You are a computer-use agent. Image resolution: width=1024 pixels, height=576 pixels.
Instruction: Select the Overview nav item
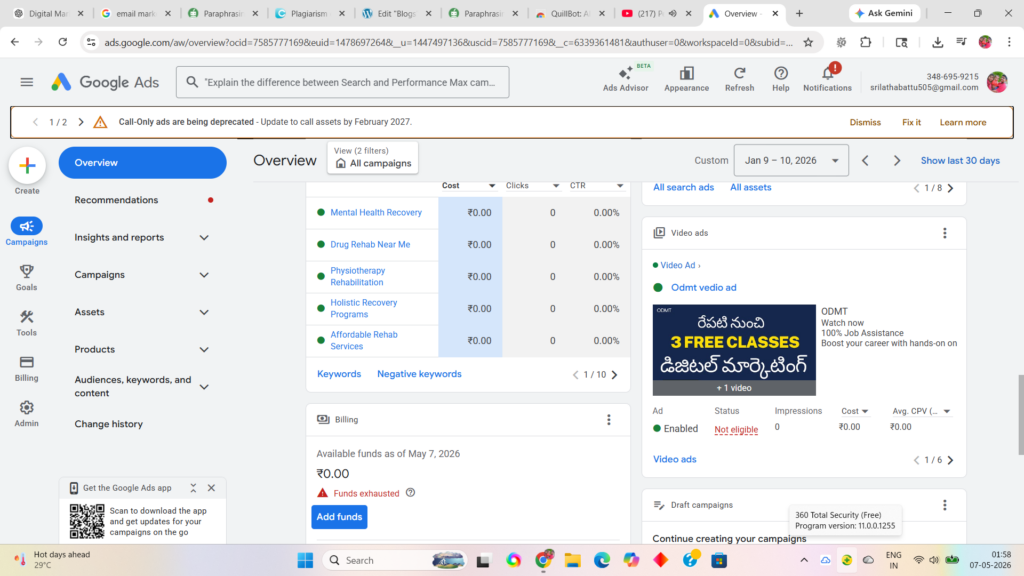(142, 163)
